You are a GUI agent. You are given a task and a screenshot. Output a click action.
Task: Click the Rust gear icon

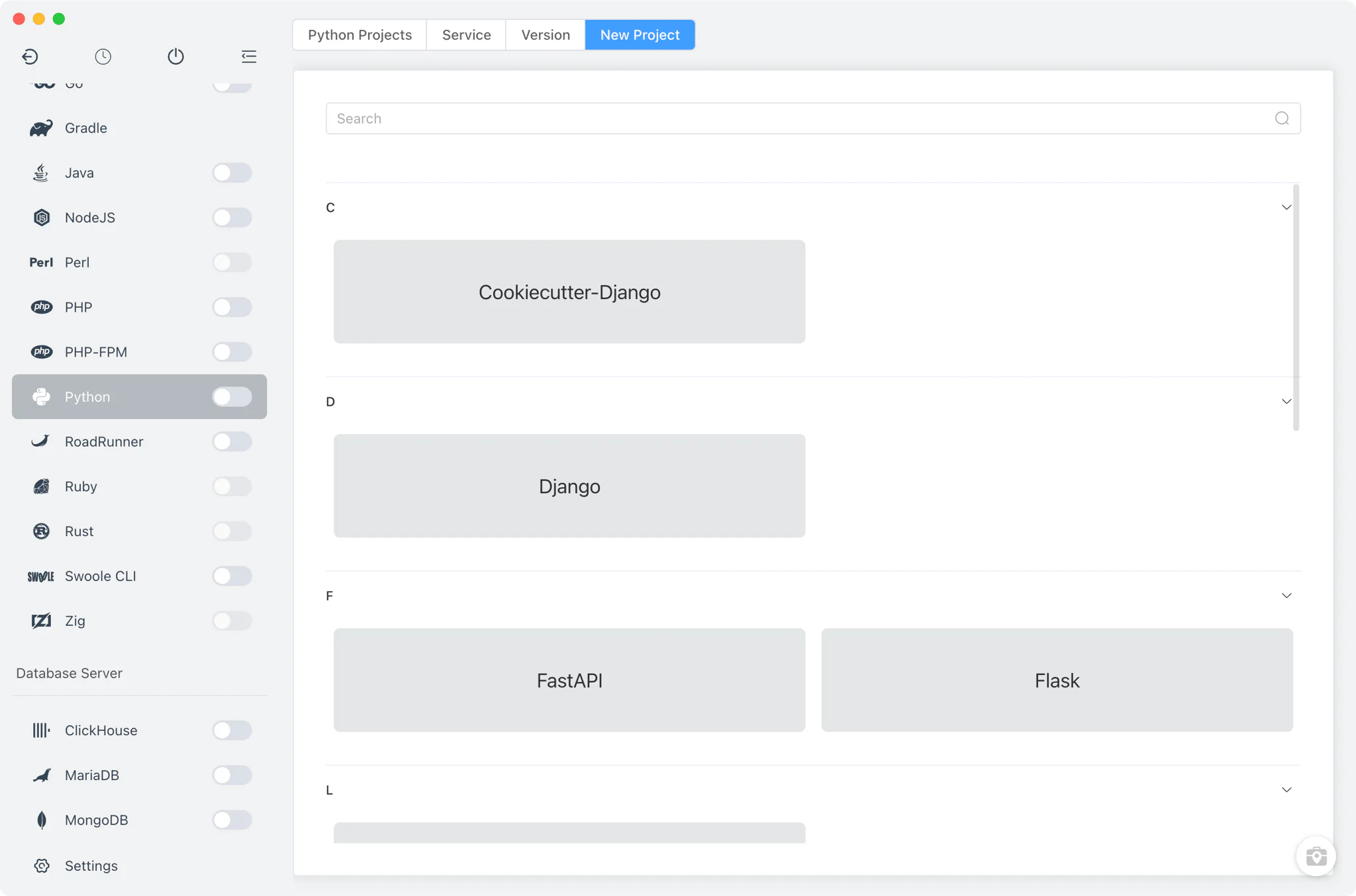41,531
